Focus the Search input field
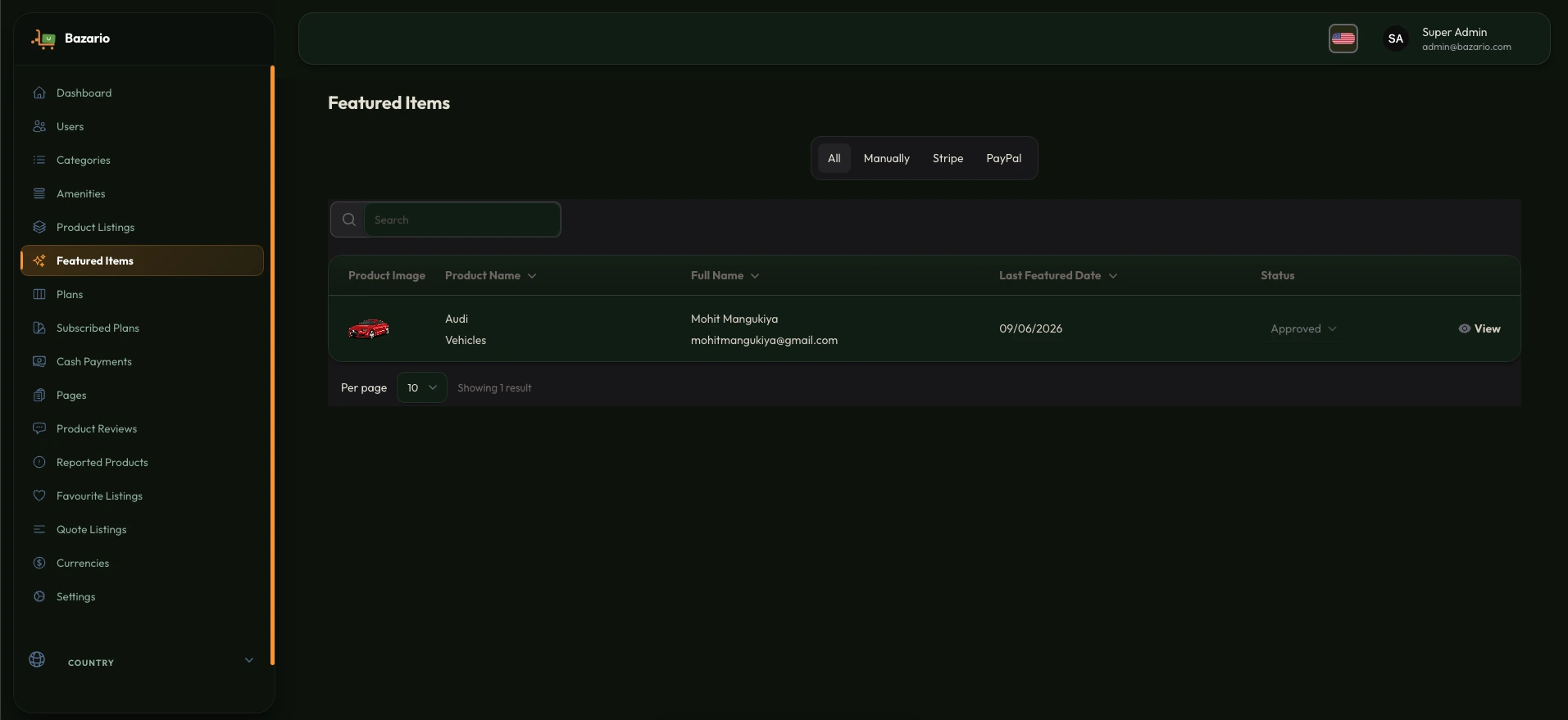 (462, 220)
